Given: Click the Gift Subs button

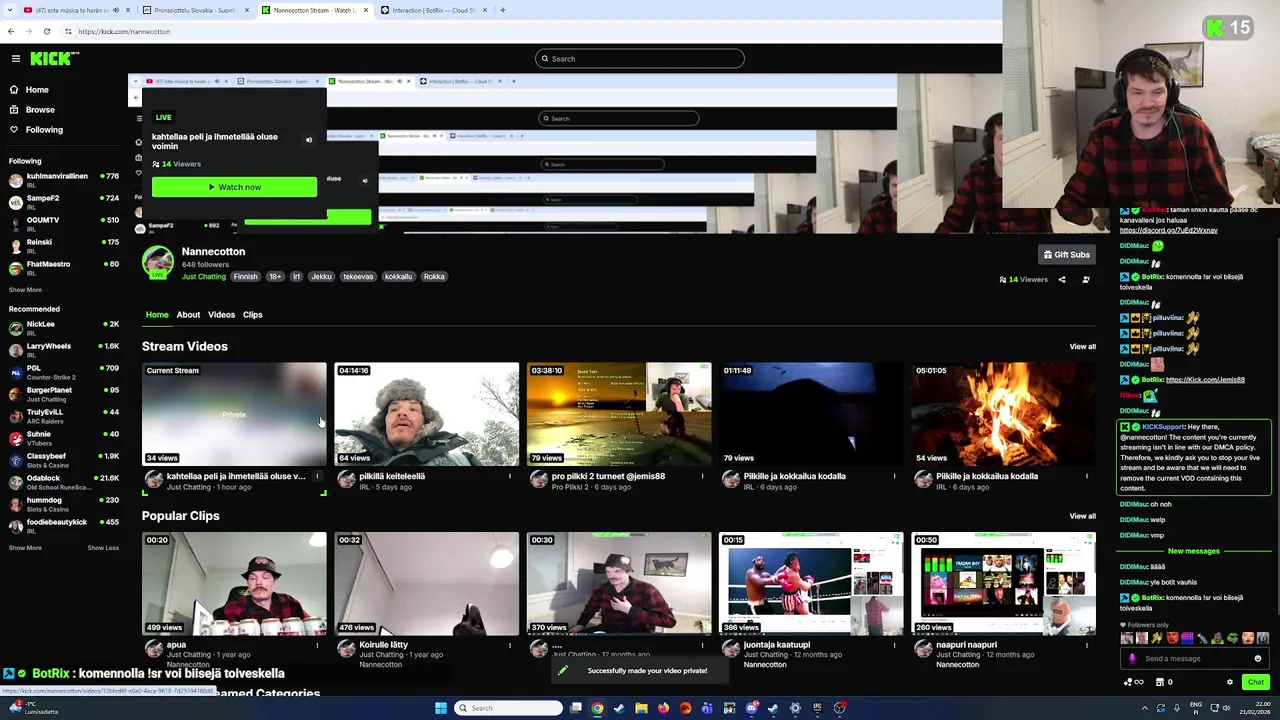Looking at the screenshot, I should coord(1066,255).
